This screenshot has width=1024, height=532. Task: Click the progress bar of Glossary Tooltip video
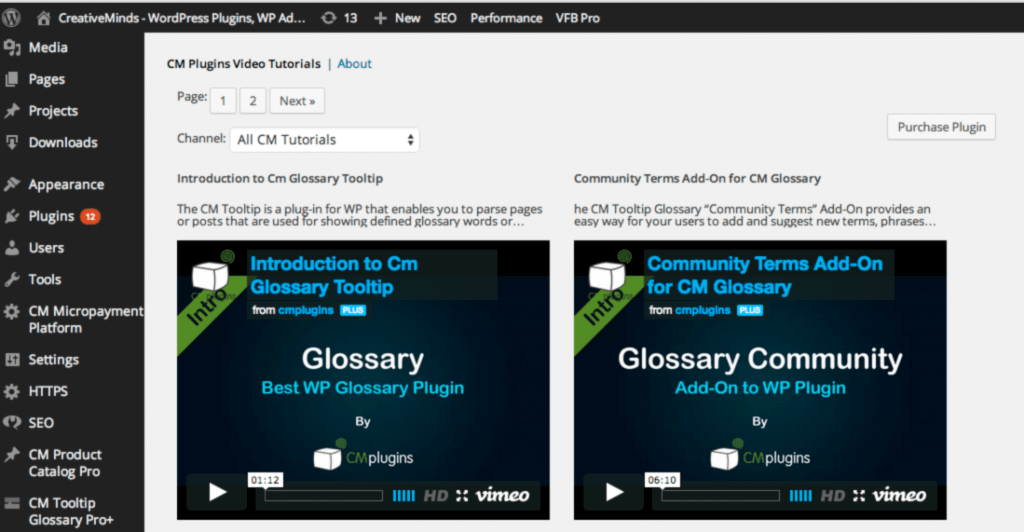[323, 496]
